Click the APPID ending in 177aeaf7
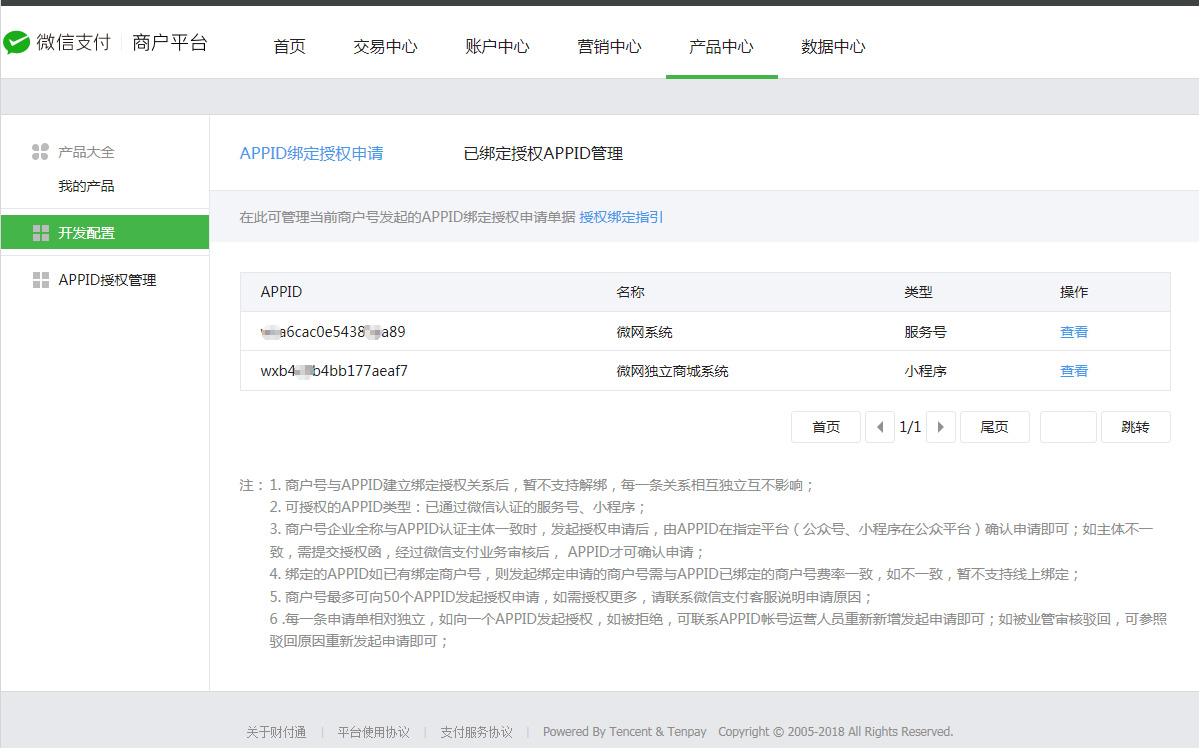 tap(334, 371)
